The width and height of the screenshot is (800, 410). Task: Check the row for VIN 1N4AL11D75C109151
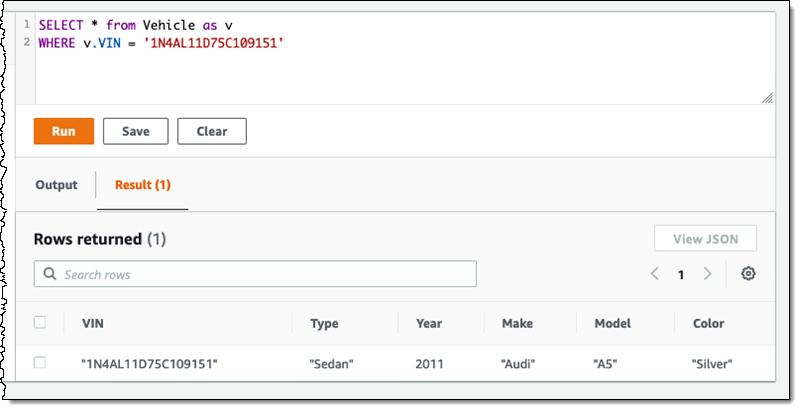pyautogui.click(x=40, y=363)
